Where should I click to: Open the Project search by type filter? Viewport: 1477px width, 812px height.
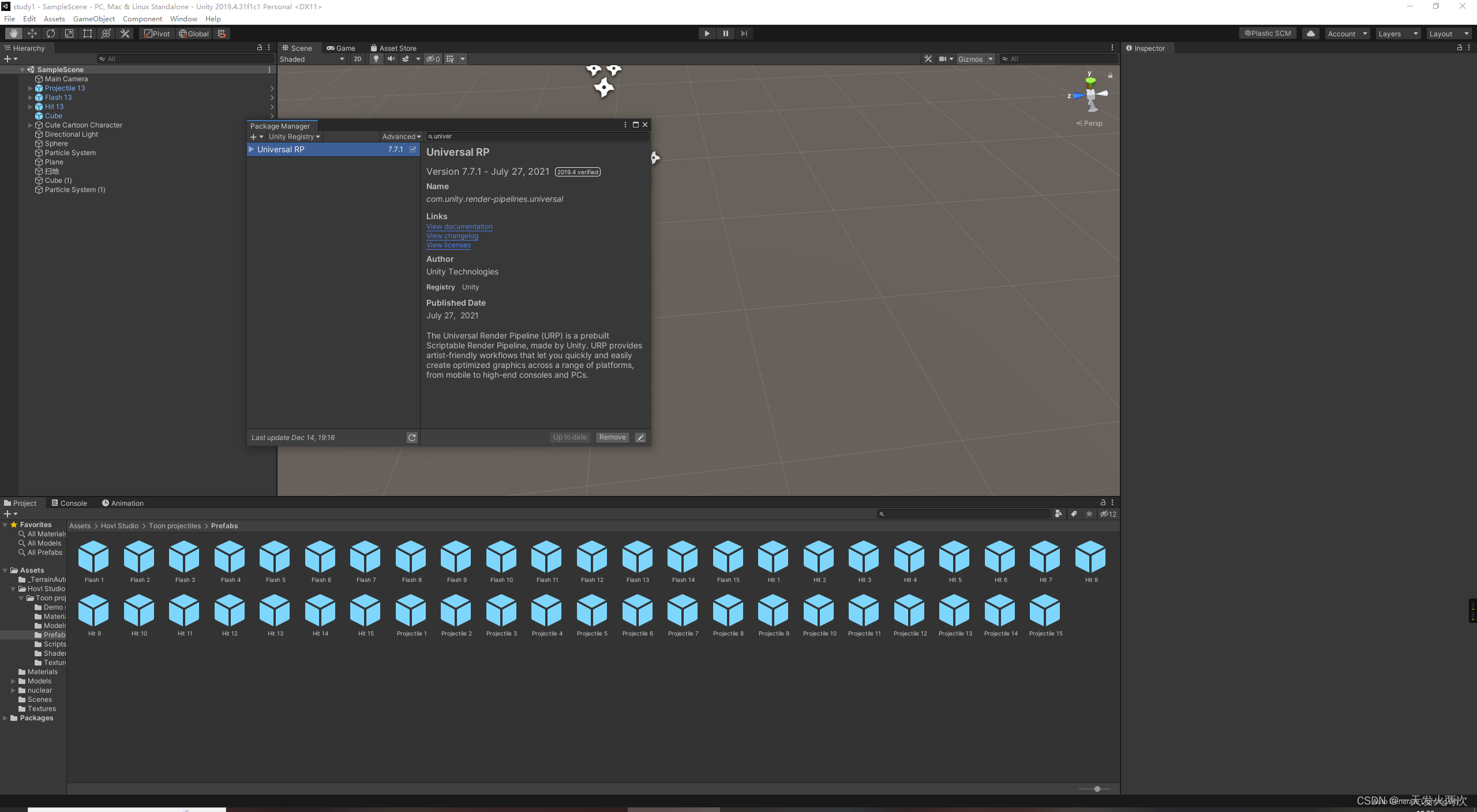click(1059, 514)
